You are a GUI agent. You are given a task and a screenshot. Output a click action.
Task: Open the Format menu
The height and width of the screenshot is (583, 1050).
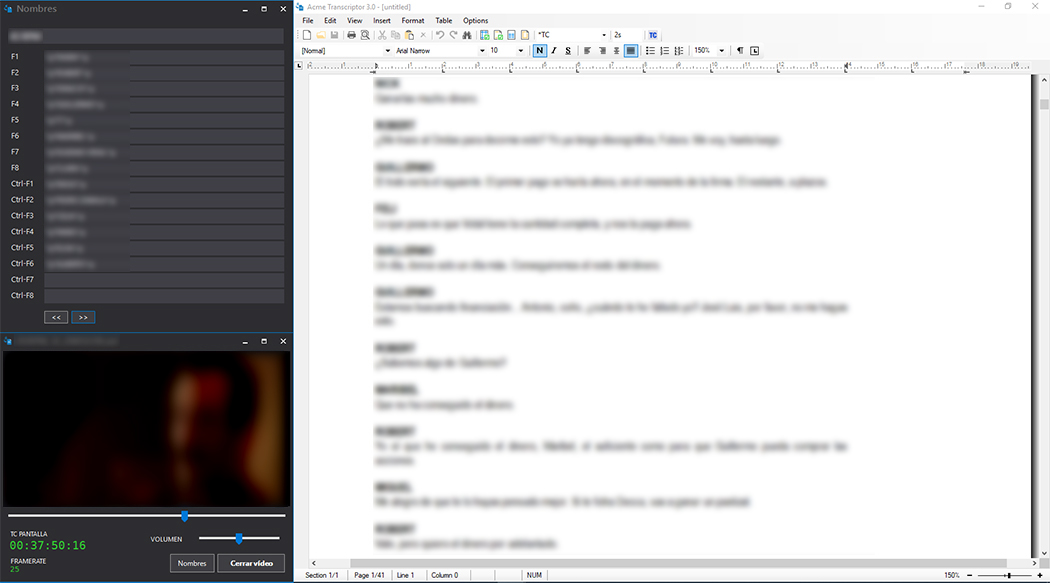[414, 20]
